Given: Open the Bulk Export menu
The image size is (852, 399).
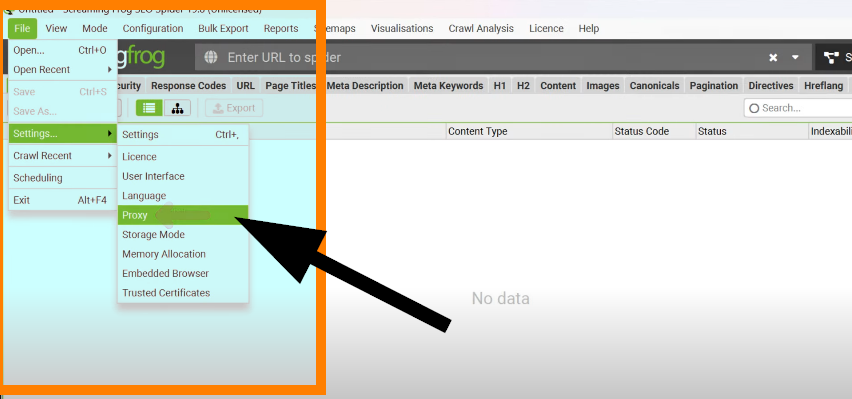Looking at the screenshot, I should [x=223, y=28].
